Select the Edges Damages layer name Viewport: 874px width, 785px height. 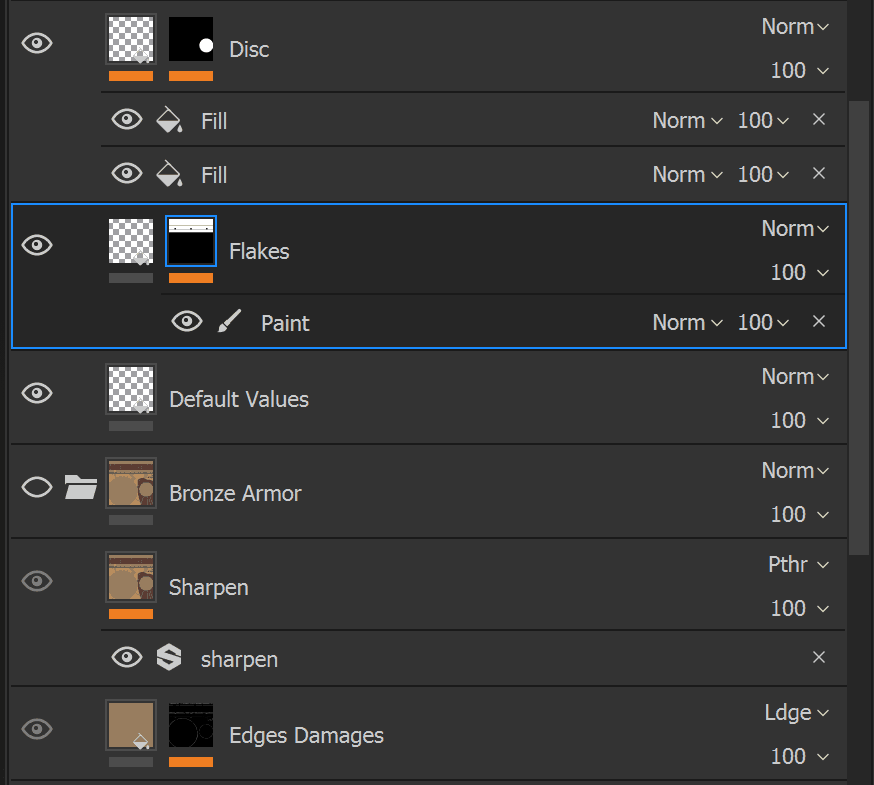(307, 735)
